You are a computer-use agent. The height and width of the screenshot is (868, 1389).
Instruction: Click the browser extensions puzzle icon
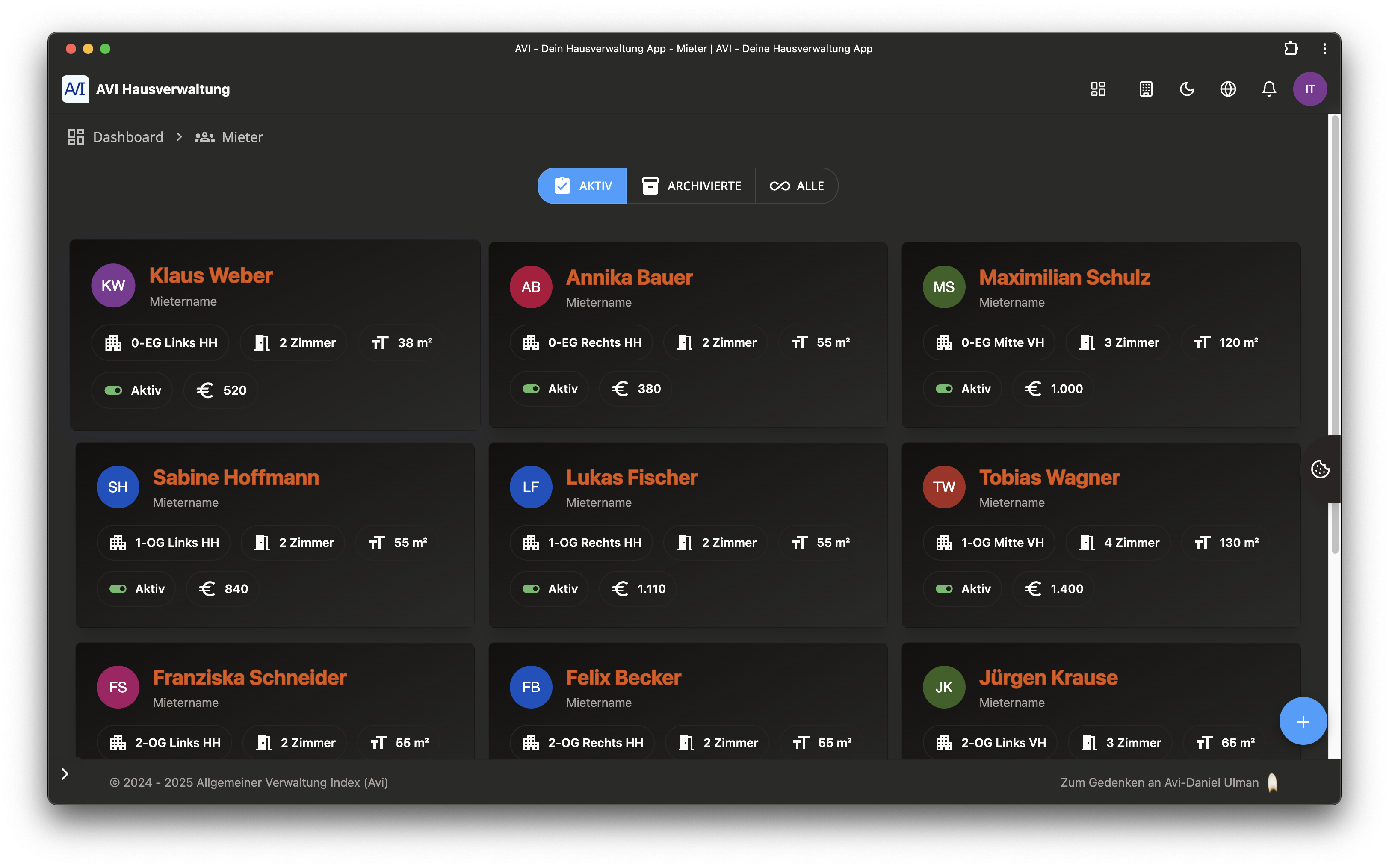tap(1291, 49)
